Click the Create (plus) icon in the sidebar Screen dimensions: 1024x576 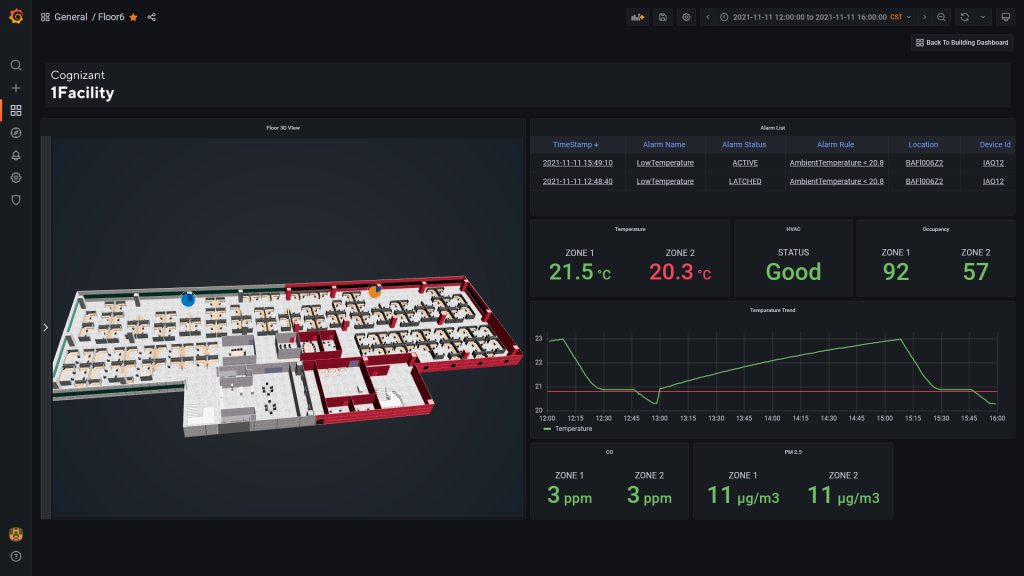(16, 88)
